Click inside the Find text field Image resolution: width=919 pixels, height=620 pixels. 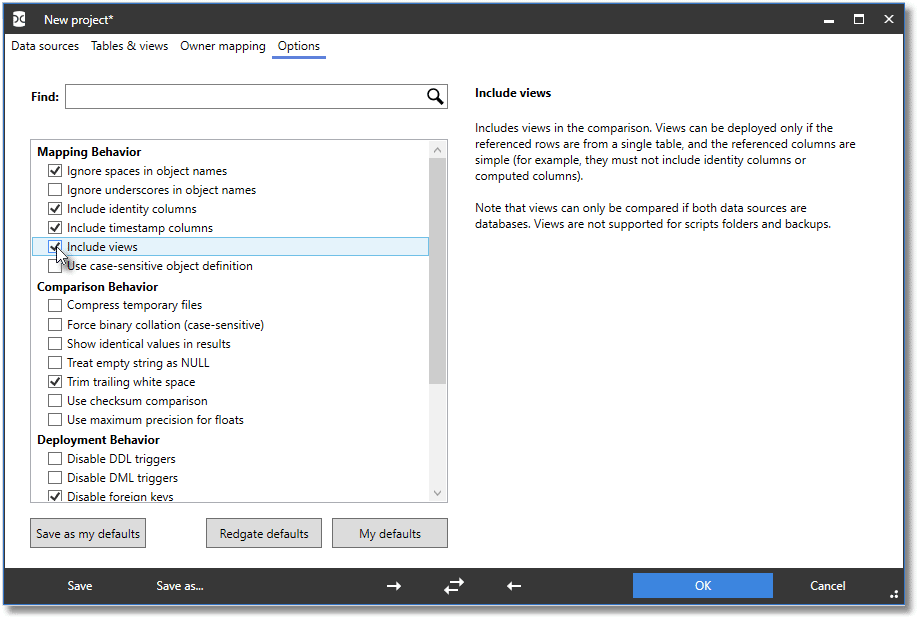pyautogui.click(x=246, y=97)
